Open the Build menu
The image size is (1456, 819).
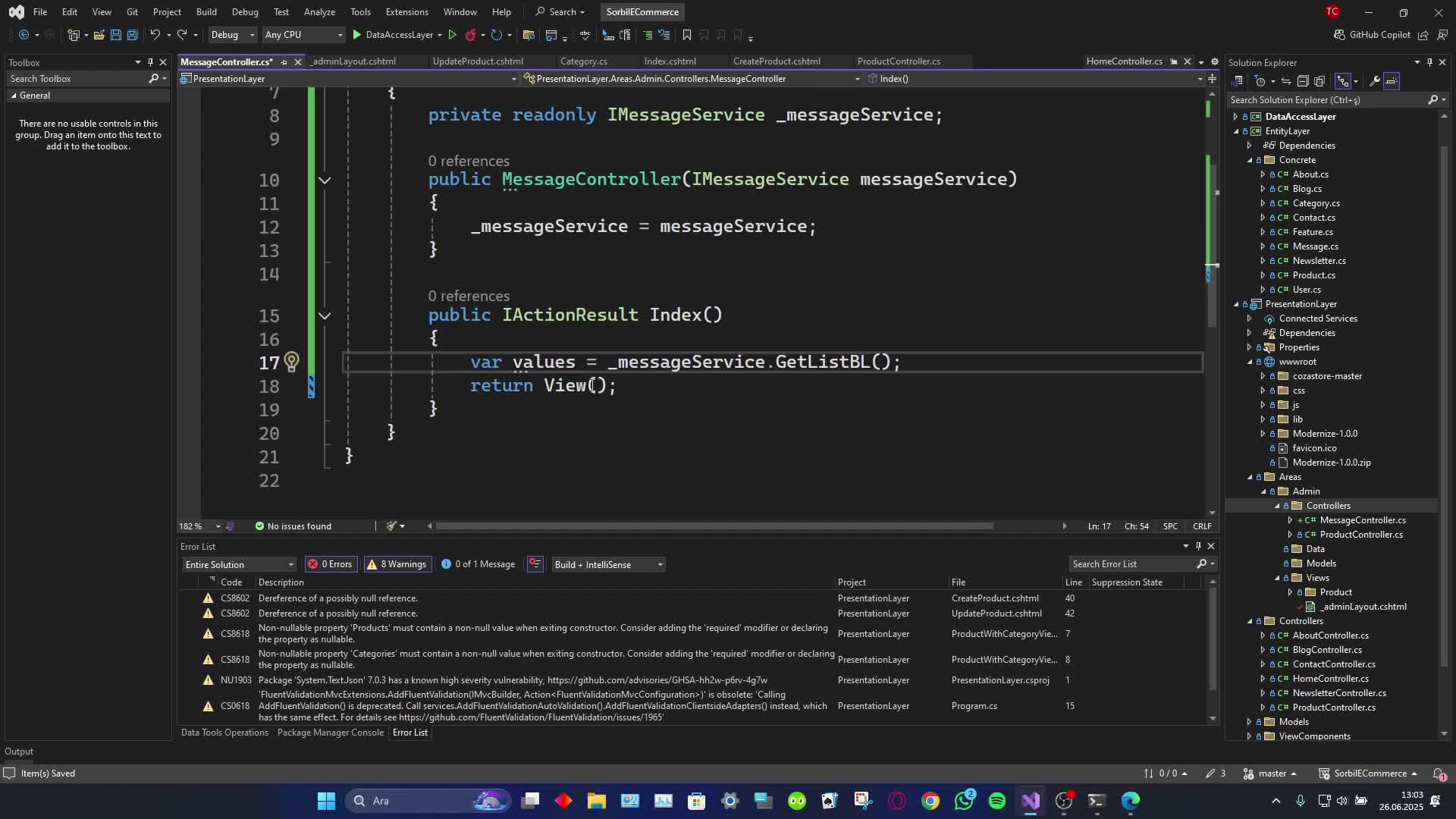click(206, 12)
